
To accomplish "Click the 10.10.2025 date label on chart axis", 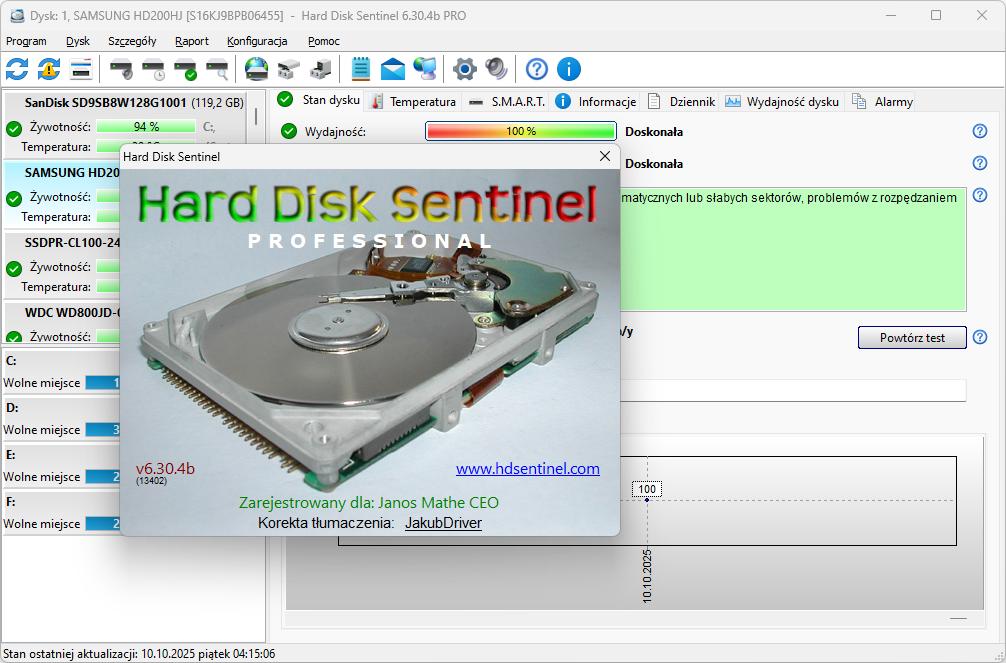I will coord(647,576).
